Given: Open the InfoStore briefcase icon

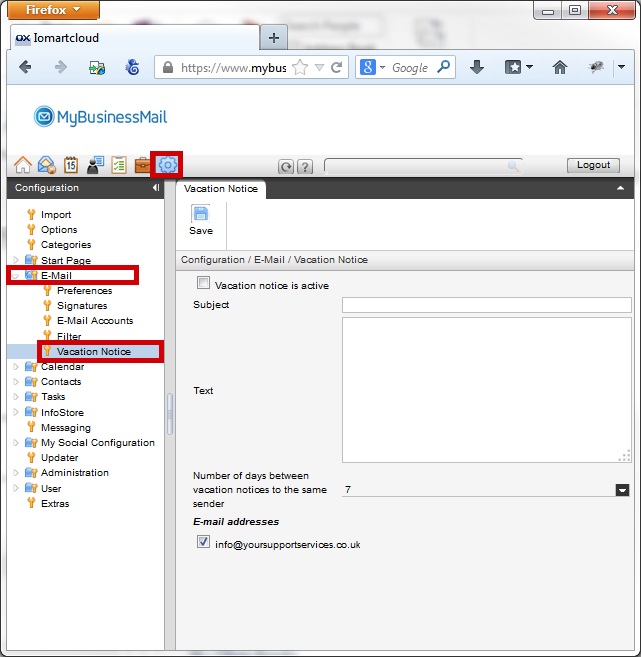Looking at the screenshot, I should 143,166.
